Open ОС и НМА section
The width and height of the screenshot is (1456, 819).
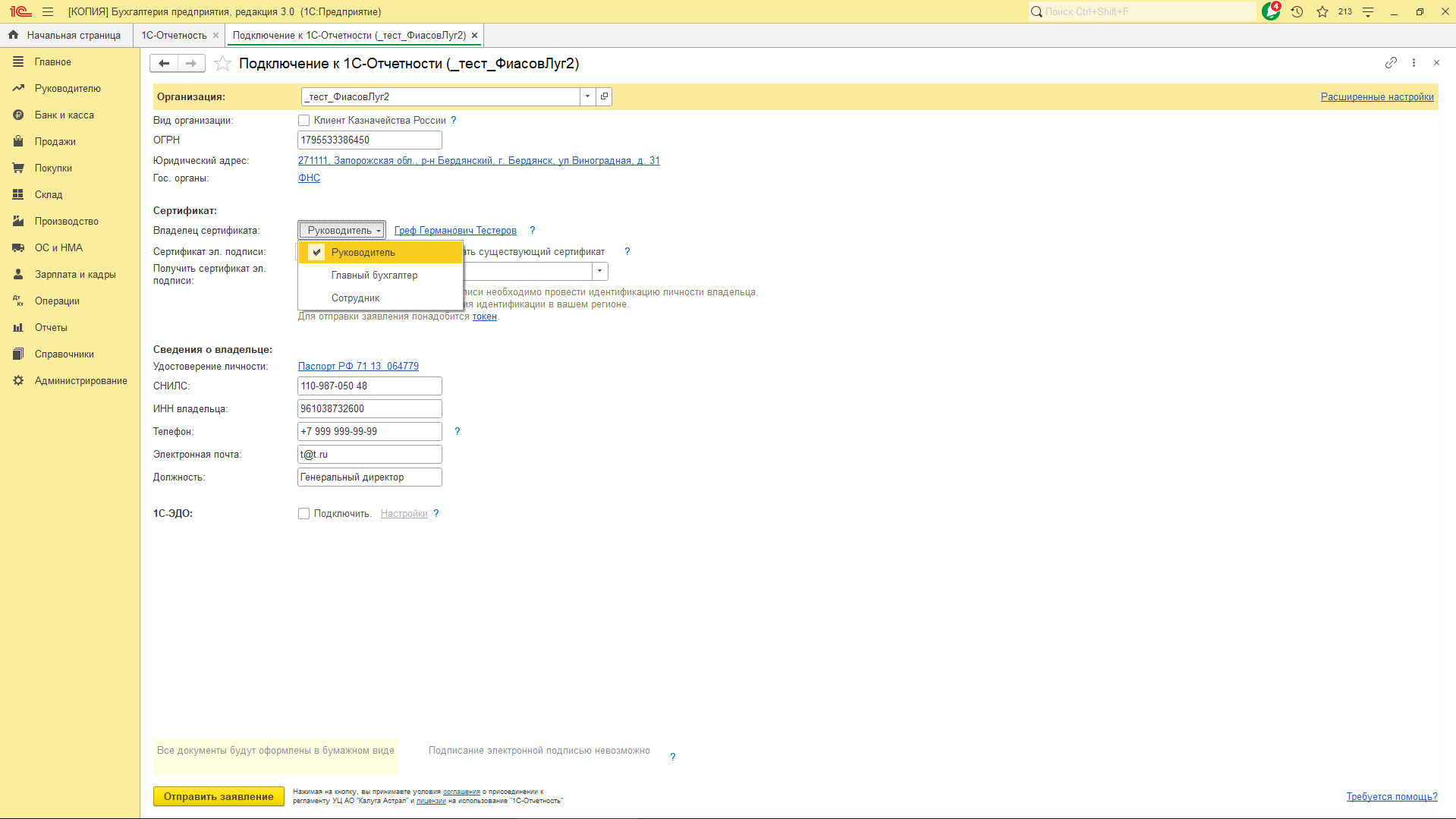70,248
